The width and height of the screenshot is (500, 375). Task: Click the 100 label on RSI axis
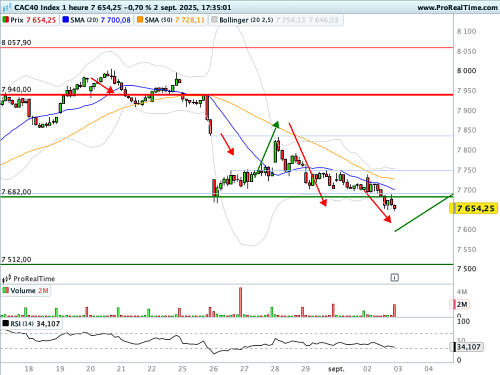463,321
